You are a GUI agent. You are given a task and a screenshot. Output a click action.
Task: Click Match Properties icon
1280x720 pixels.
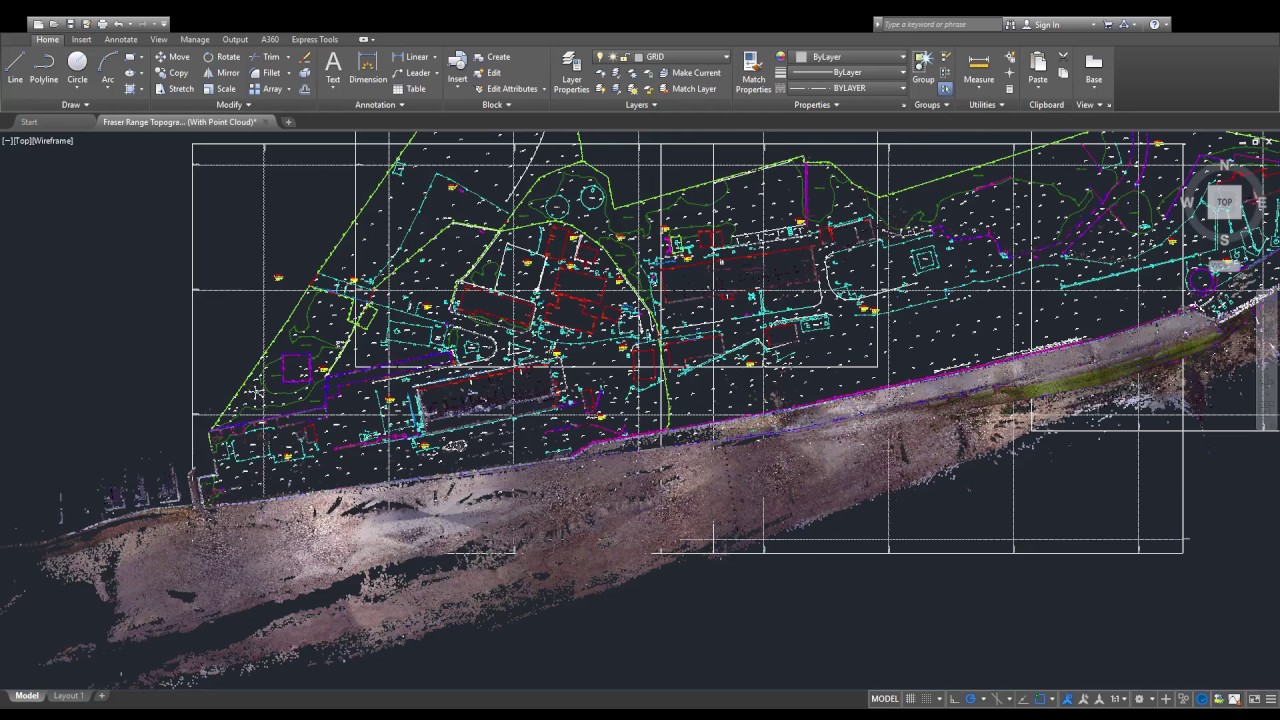coord(754,72)
